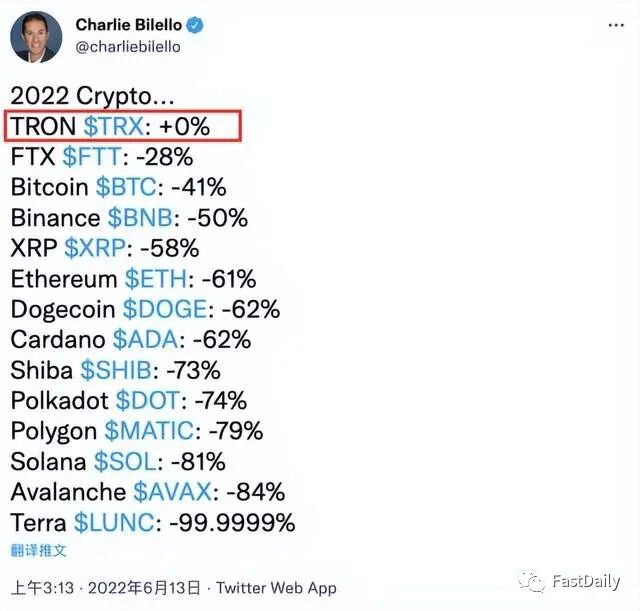This screenshot has height=611, width=640.
Task: Click the 翻译推文 translate tweet link
Action: click(x=38, y=551)
